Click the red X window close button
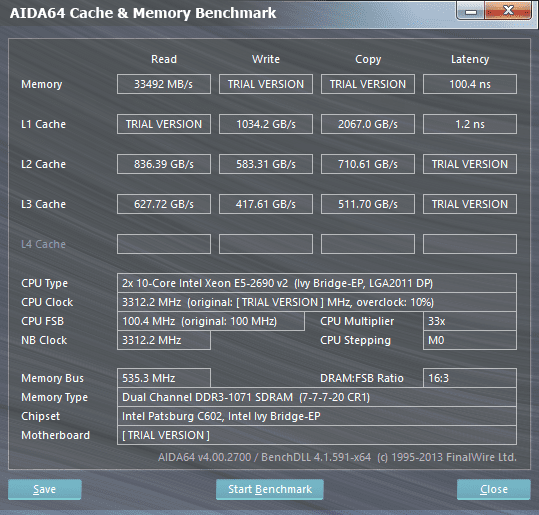Image resolution: width=539 pixels, height=515 pixels. 508,11
